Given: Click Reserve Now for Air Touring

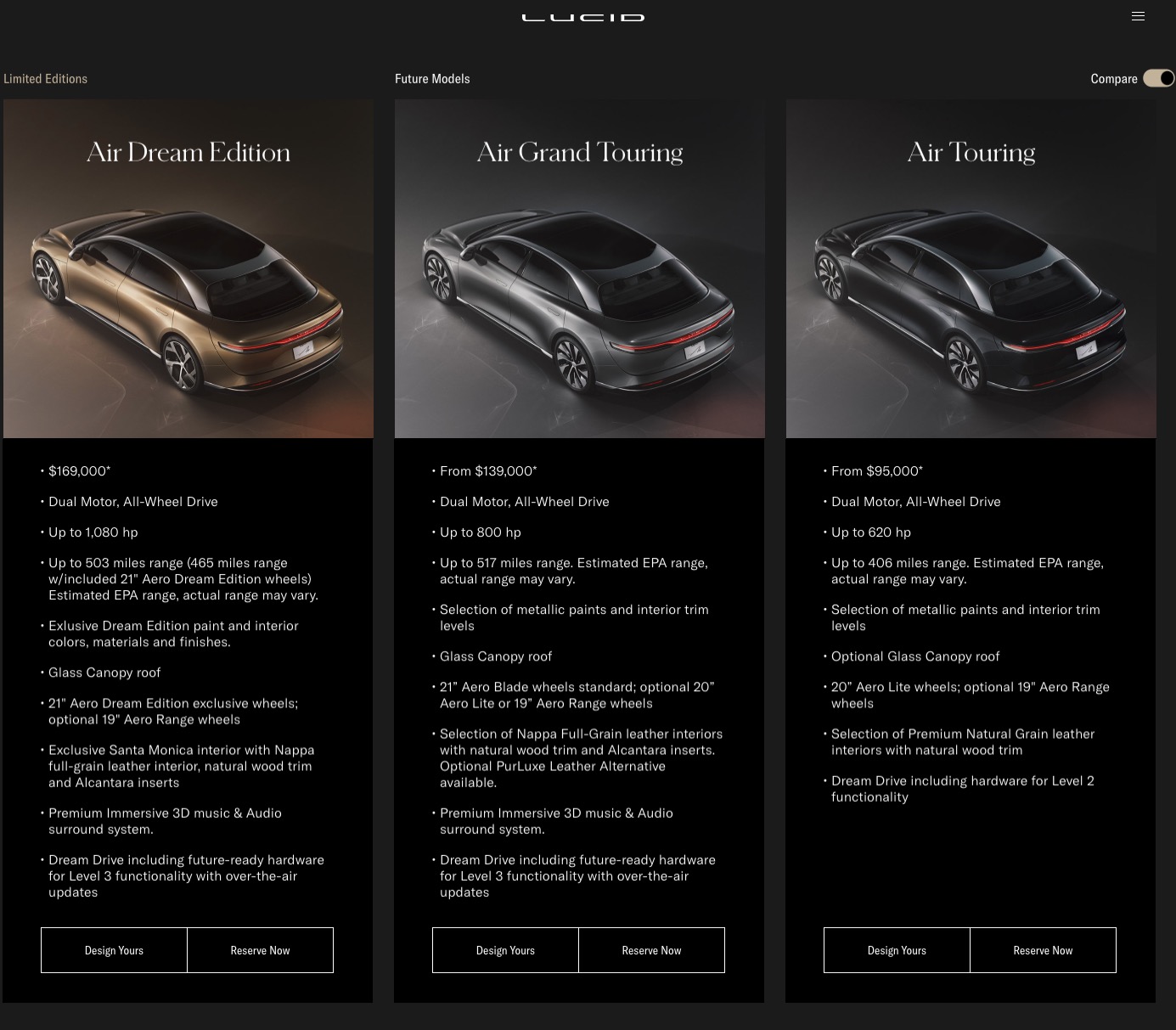Looking at the screenshot, I should tap(1044, 950).
